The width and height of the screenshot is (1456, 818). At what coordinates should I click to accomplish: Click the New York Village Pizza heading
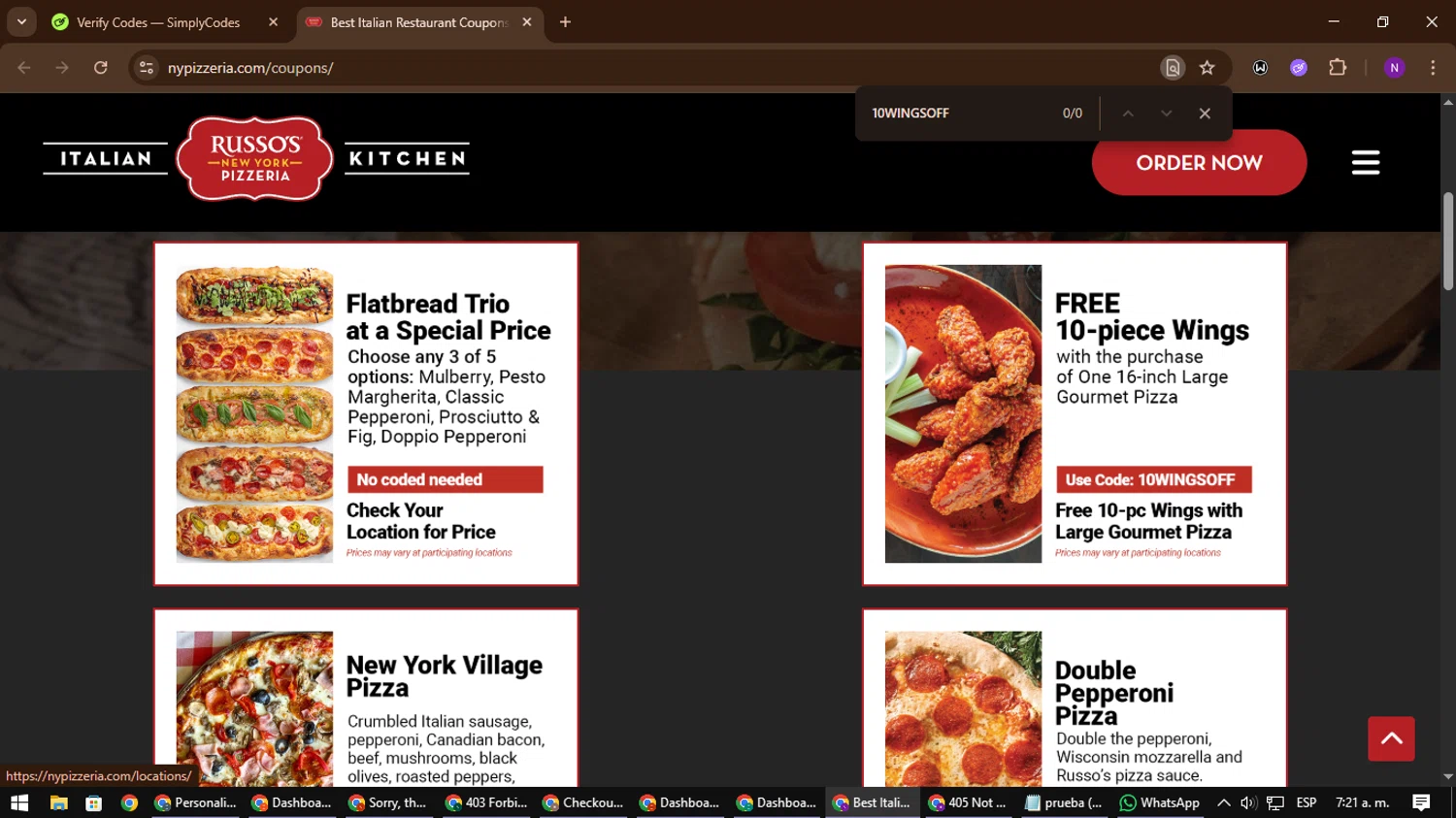(445, 676)
